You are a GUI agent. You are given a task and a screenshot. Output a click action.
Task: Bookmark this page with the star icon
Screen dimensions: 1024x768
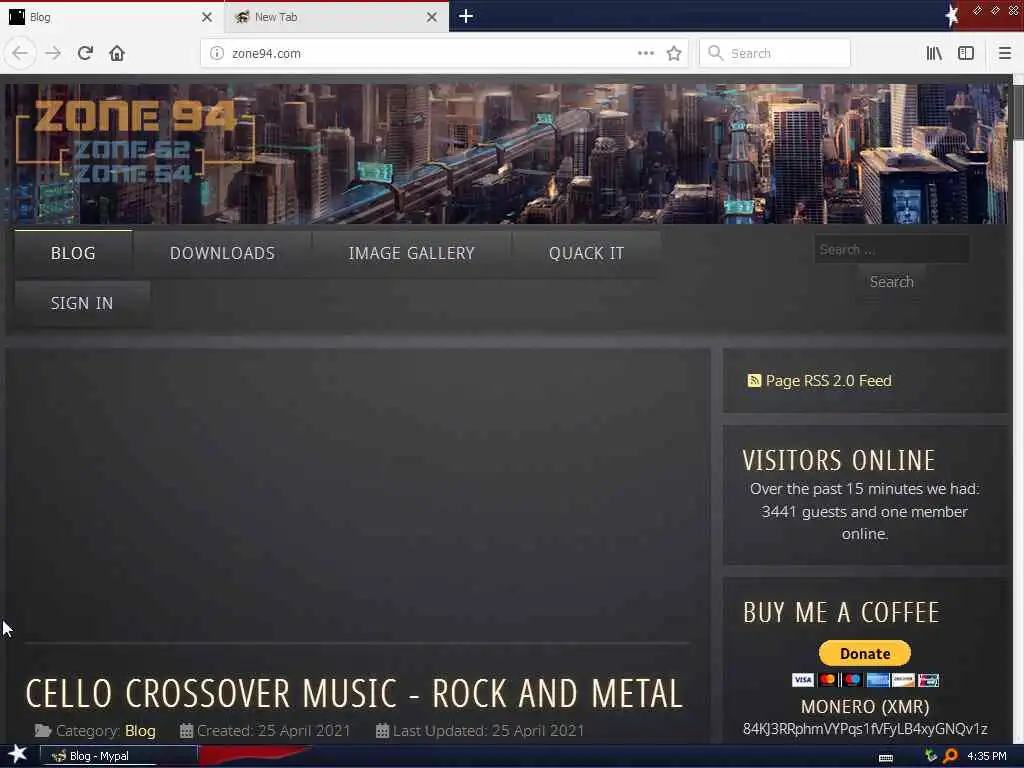tap(674, 53)
